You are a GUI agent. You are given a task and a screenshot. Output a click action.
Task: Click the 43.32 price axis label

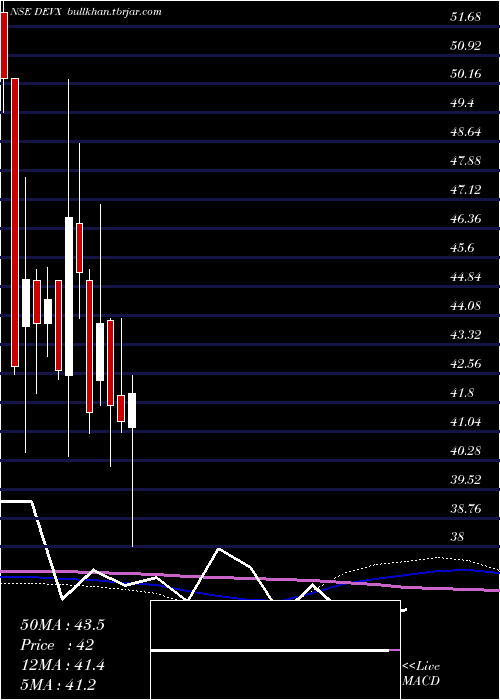(x=466, y=335)
